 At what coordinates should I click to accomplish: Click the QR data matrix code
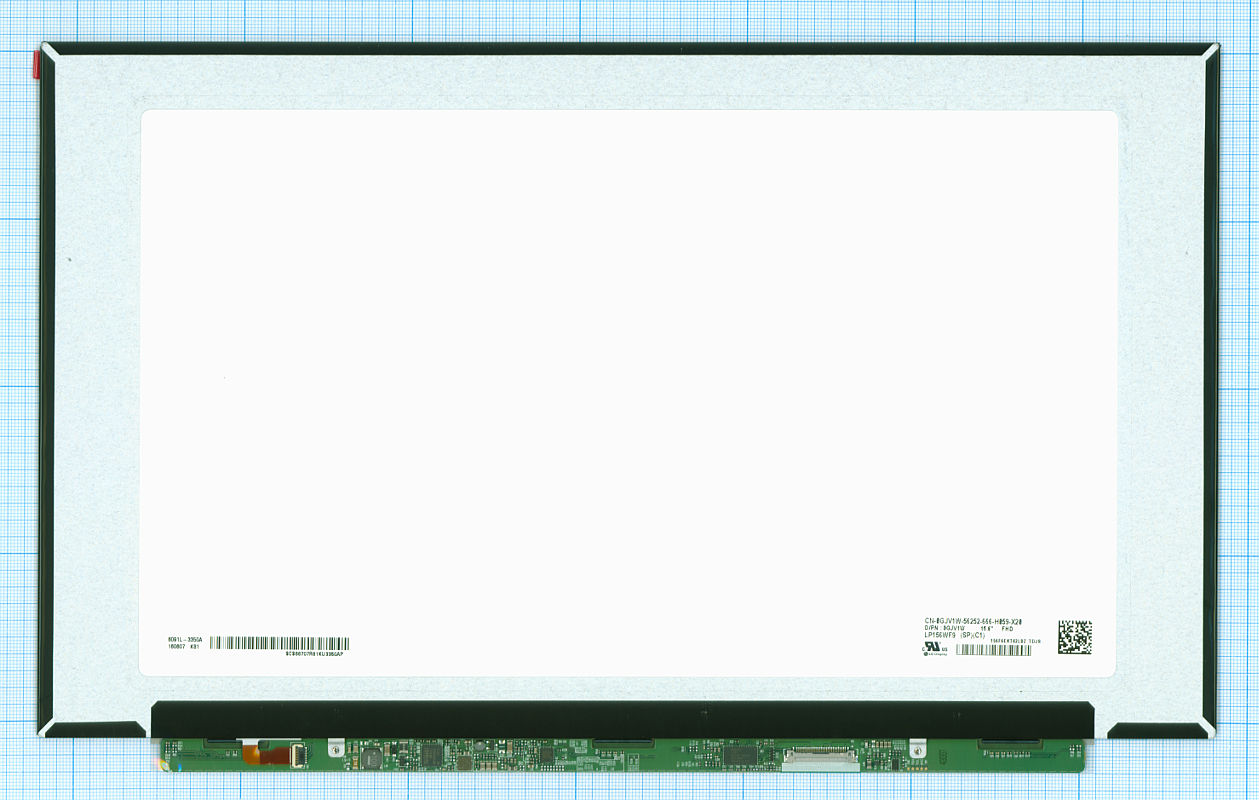click(x=1075, y=637)
